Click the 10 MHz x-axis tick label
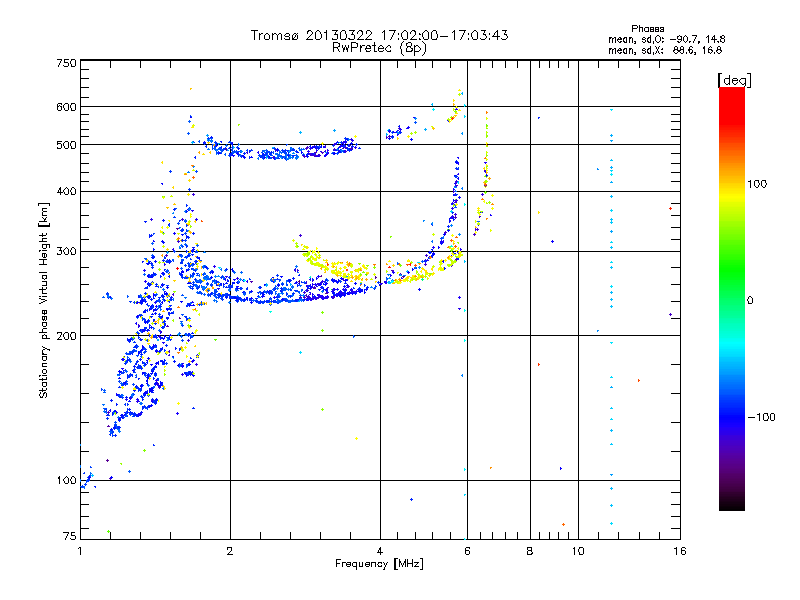The height and width of the screenshot is (600, 800). [578, 551]
